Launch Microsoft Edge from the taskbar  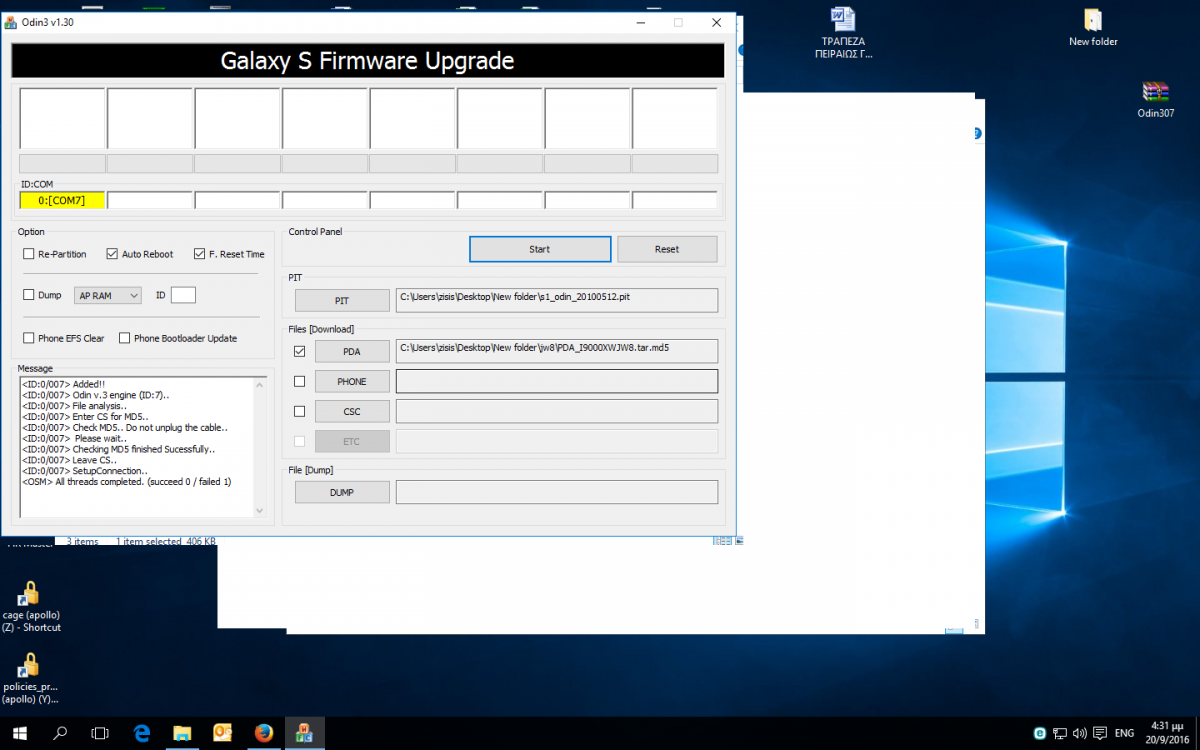pos(141,733)
